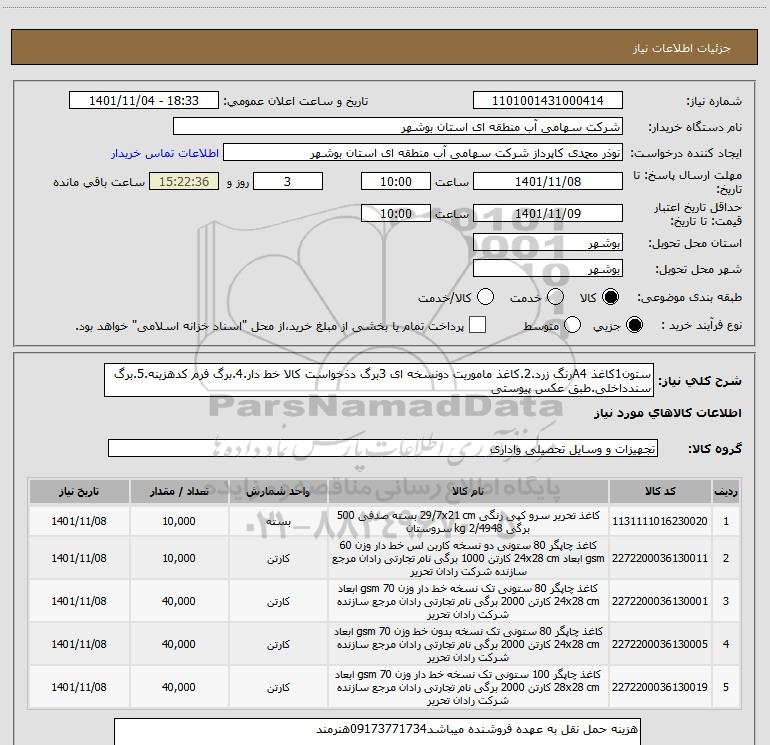Click the row 1 product name کاغذ تحریر سرو
770x745 pixels.
pyautogui.click(x=468, y=522)
